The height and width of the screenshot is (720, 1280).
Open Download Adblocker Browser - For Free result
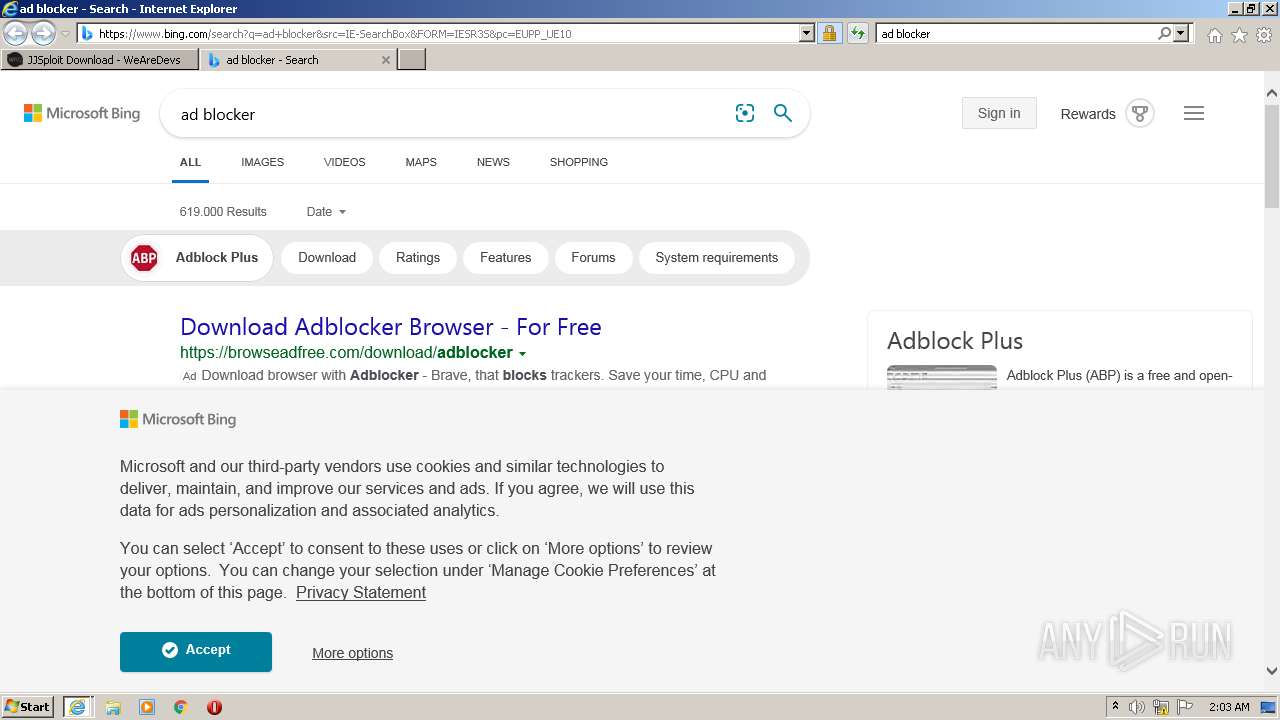point(391,327)
